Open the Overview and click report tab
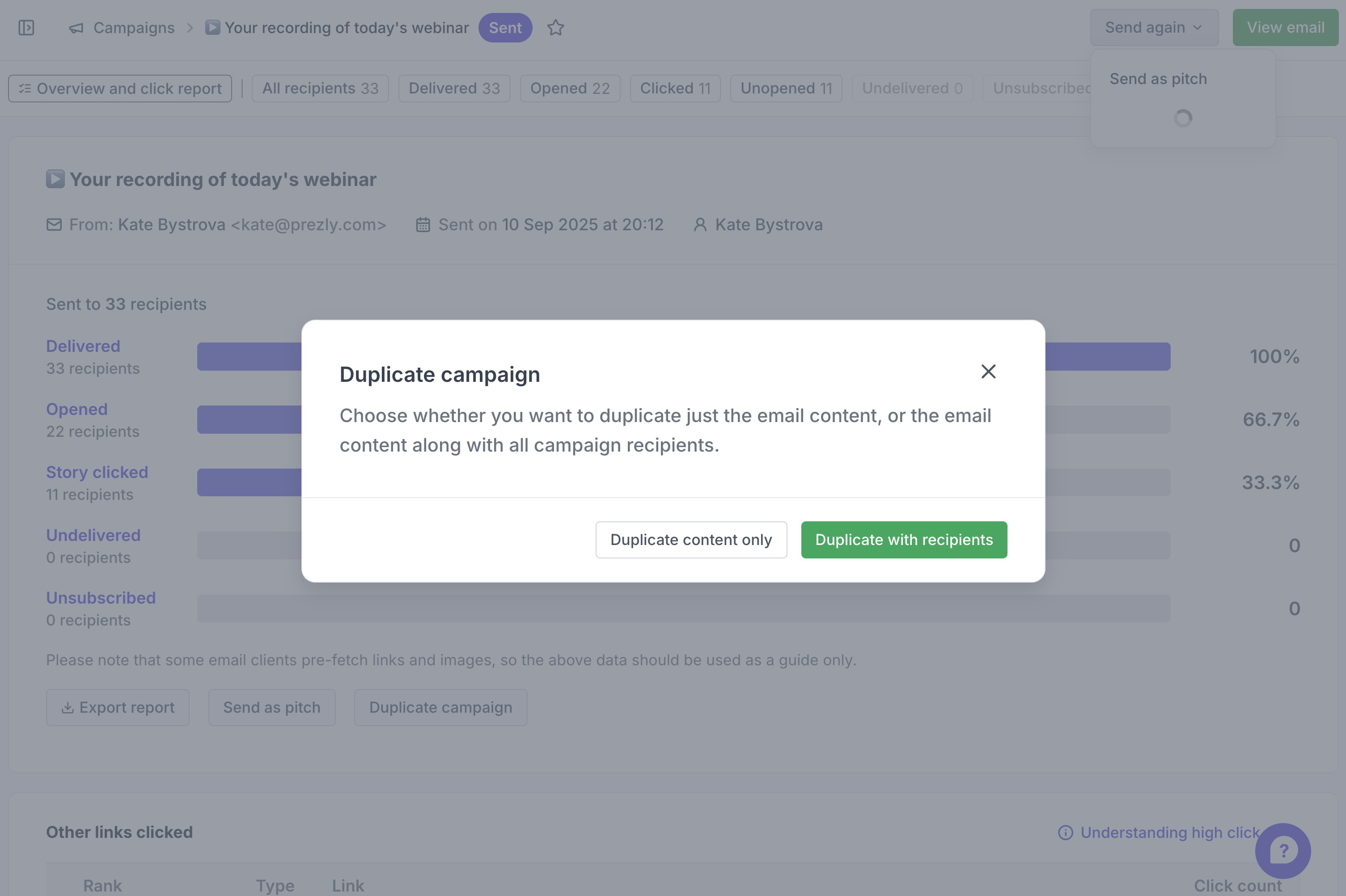1346x896 pixels. tap(120, 89)
